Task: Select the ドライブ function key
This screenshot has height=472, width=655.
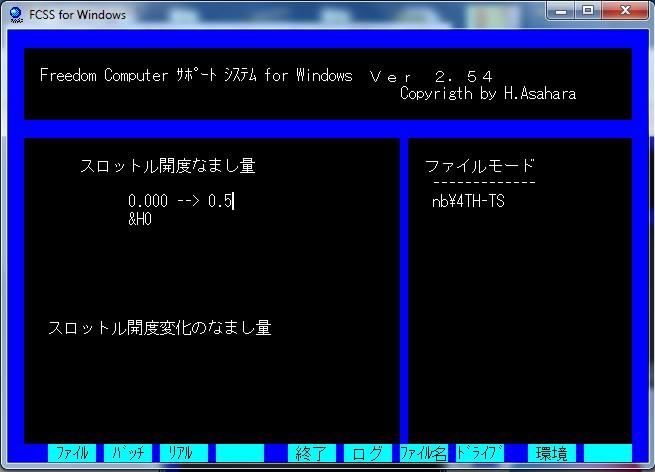Action: pos(480,453)
